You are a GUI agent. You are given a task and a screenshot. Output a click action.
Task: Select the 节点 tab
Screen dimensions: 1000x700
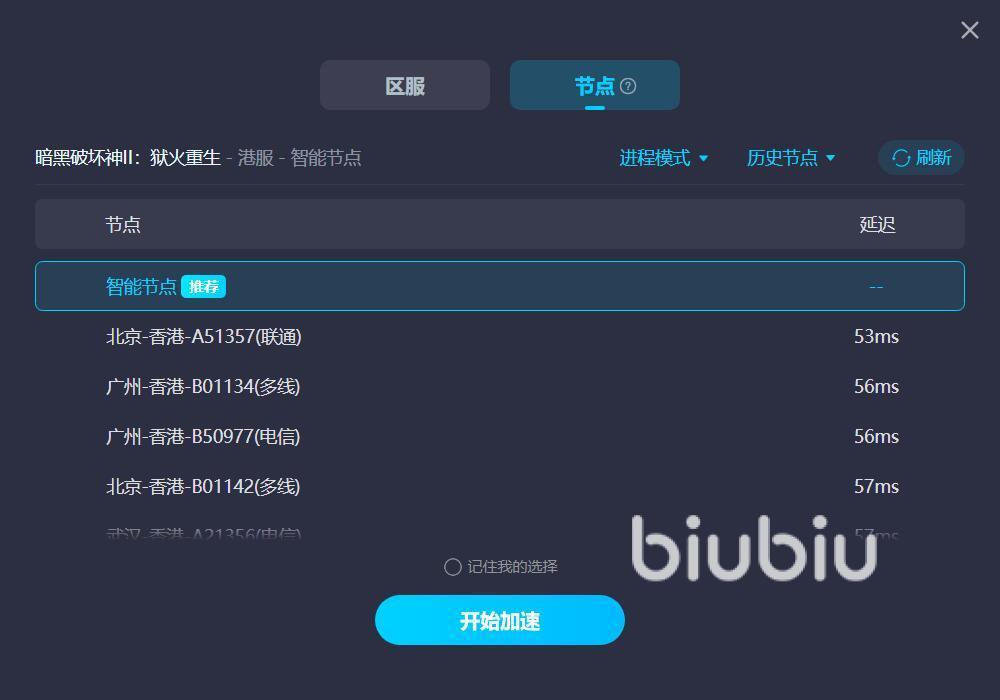pos(594,85)
